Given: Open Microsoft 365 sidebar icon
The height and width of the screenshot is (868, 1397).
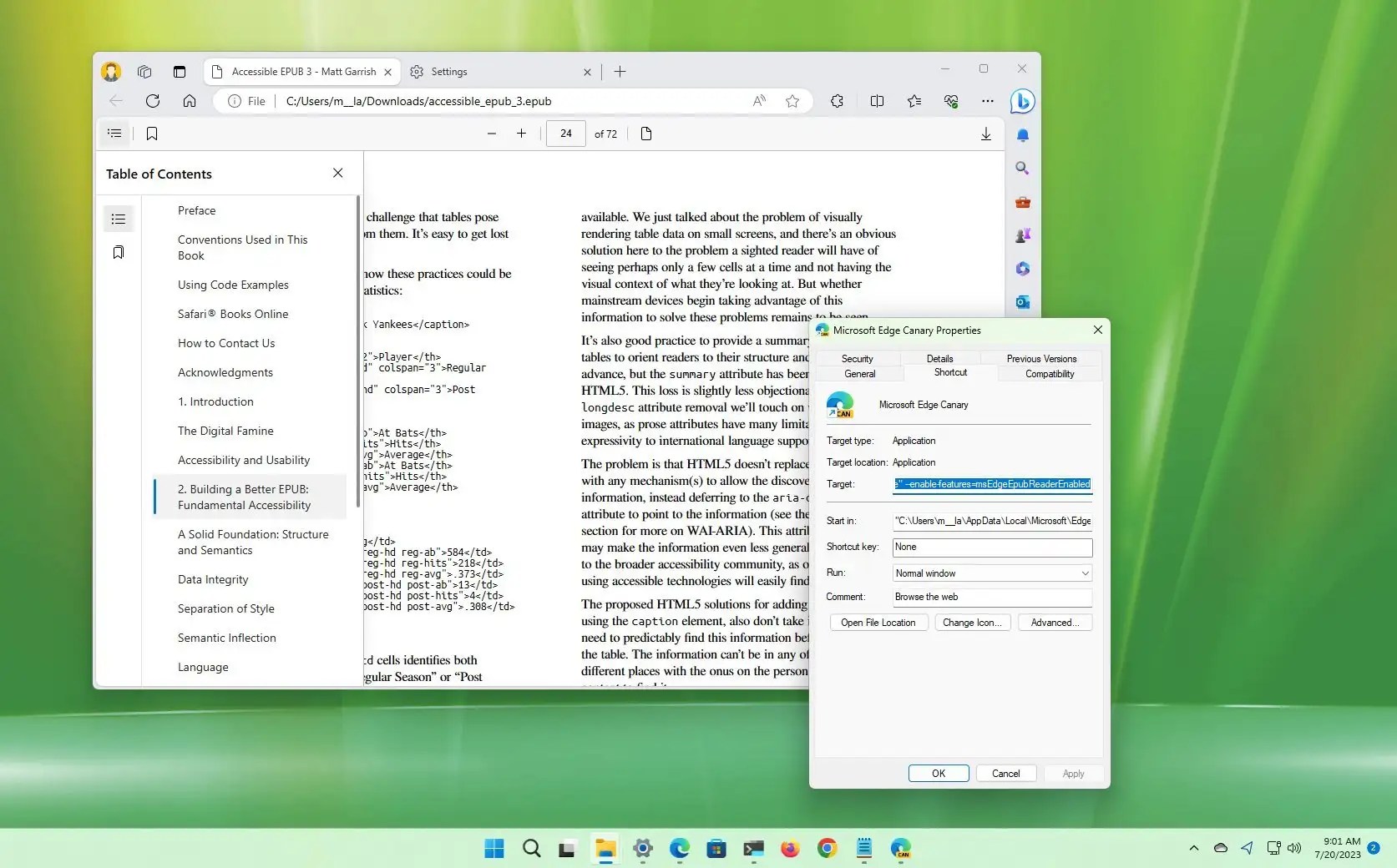Looking at the screenshot, I should 1022,269.
